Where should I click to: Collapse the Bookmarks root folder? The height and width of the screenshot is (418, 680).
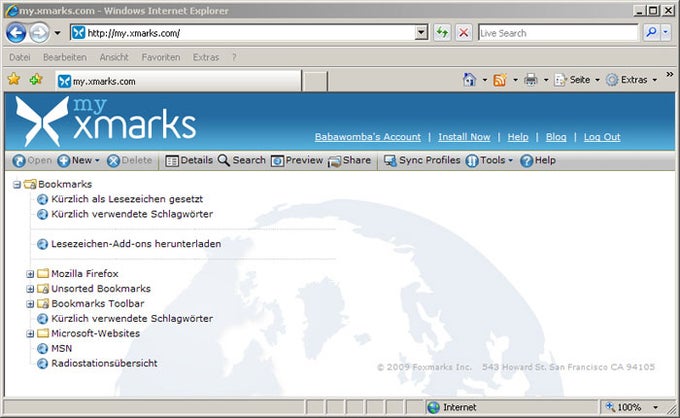pos(16,185)
